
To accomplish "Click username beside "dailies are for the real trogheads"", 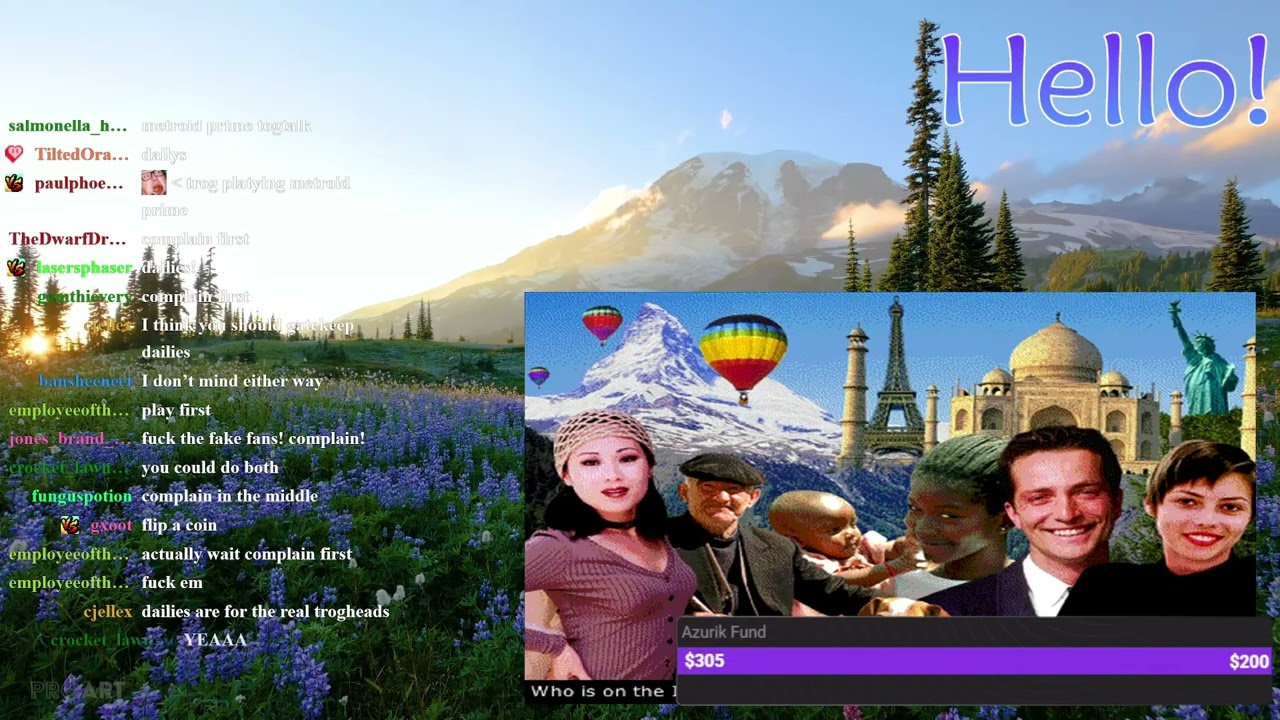I will [x=108, y=611].
